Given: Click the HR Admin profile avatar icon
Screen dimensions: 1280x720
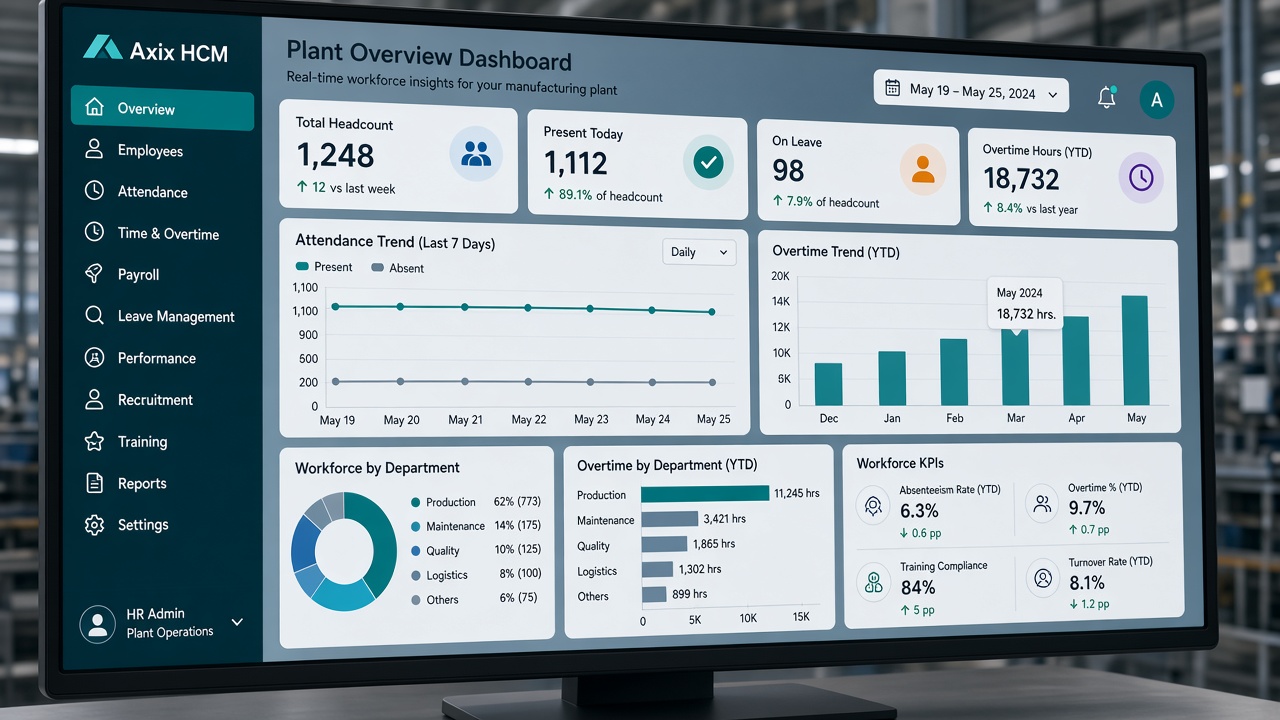Looking at the screenshot, I should [x=97, y=623].
